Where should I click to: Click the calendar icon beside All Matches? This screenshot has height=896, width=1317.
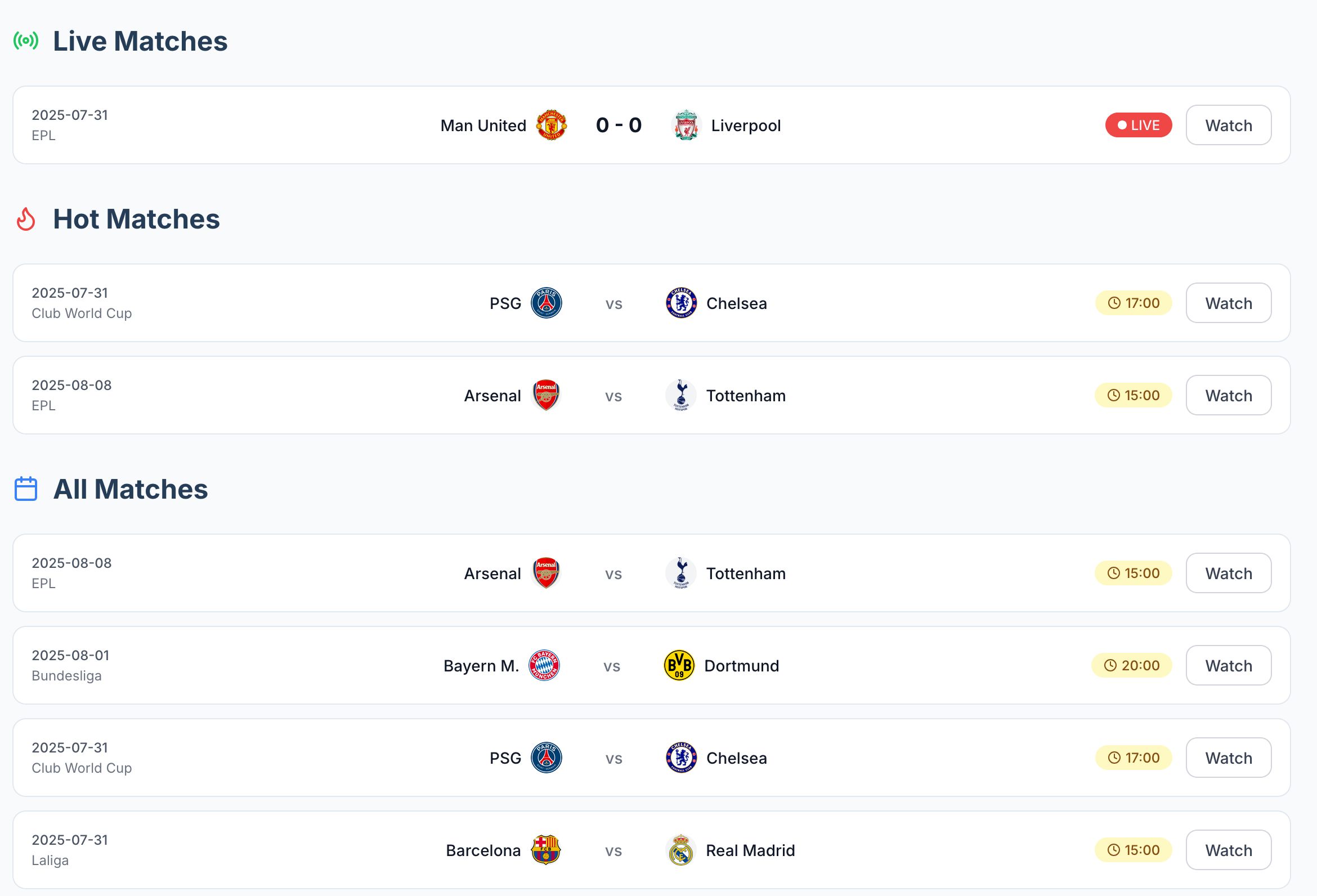click(26, 489)
